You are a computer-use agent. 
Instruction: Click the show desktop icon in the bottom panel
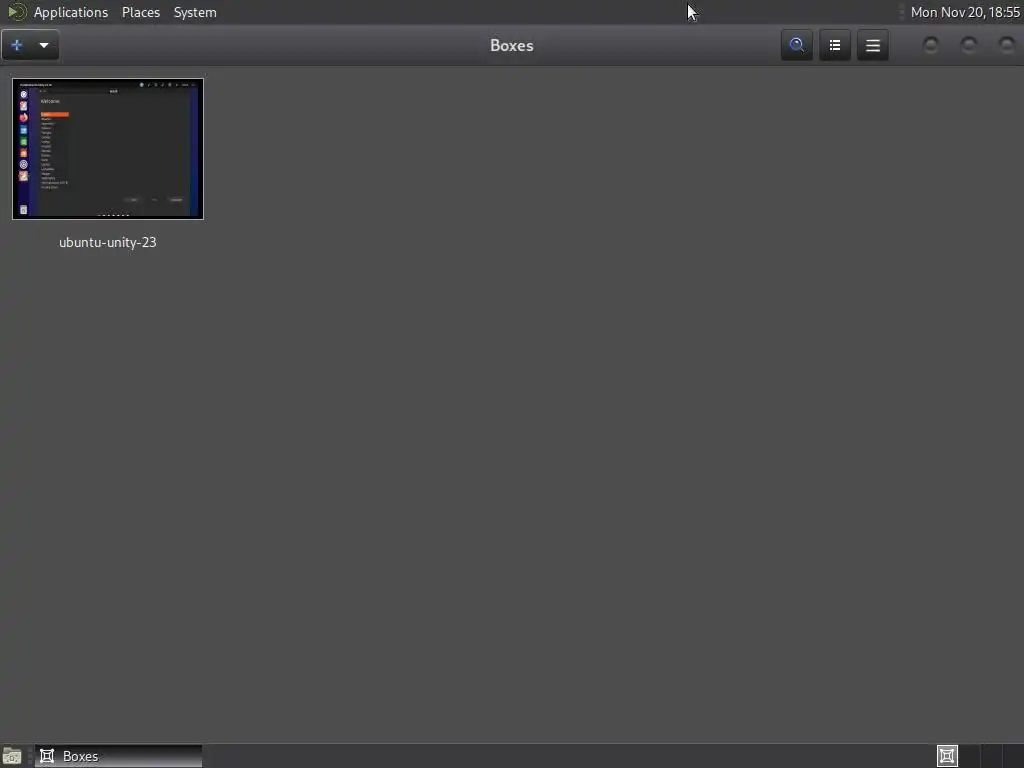coord(12,756)
